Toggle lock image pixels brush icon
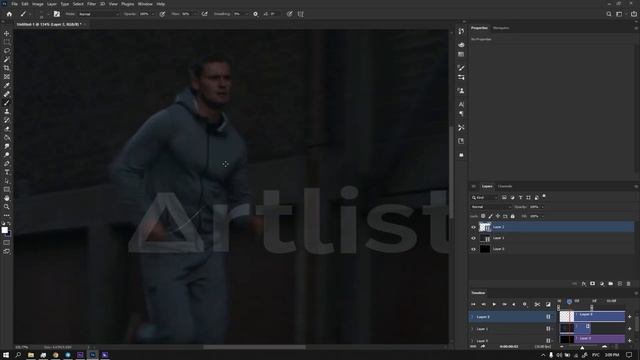Screen dimensions: 640x360 point(491,216)
